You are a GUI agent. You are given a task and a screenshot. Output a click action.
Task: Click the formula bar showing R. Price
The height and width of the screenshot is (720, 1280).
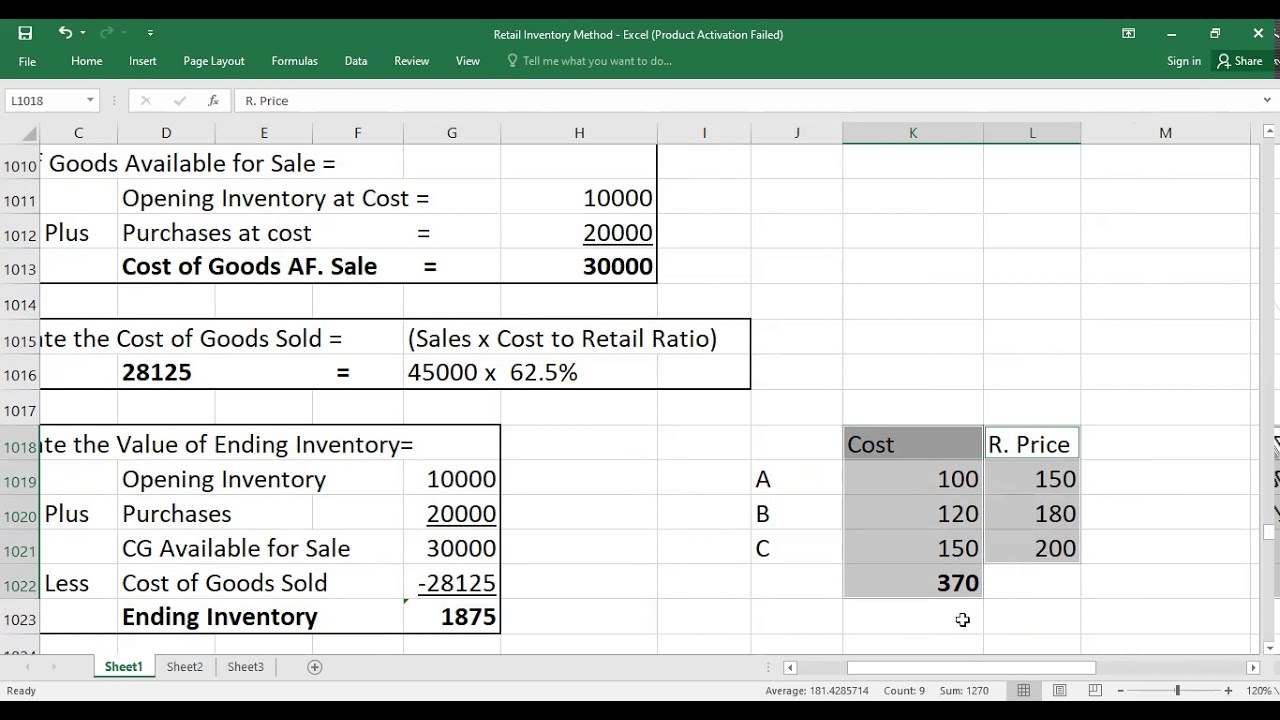click(x=745, y=101)
